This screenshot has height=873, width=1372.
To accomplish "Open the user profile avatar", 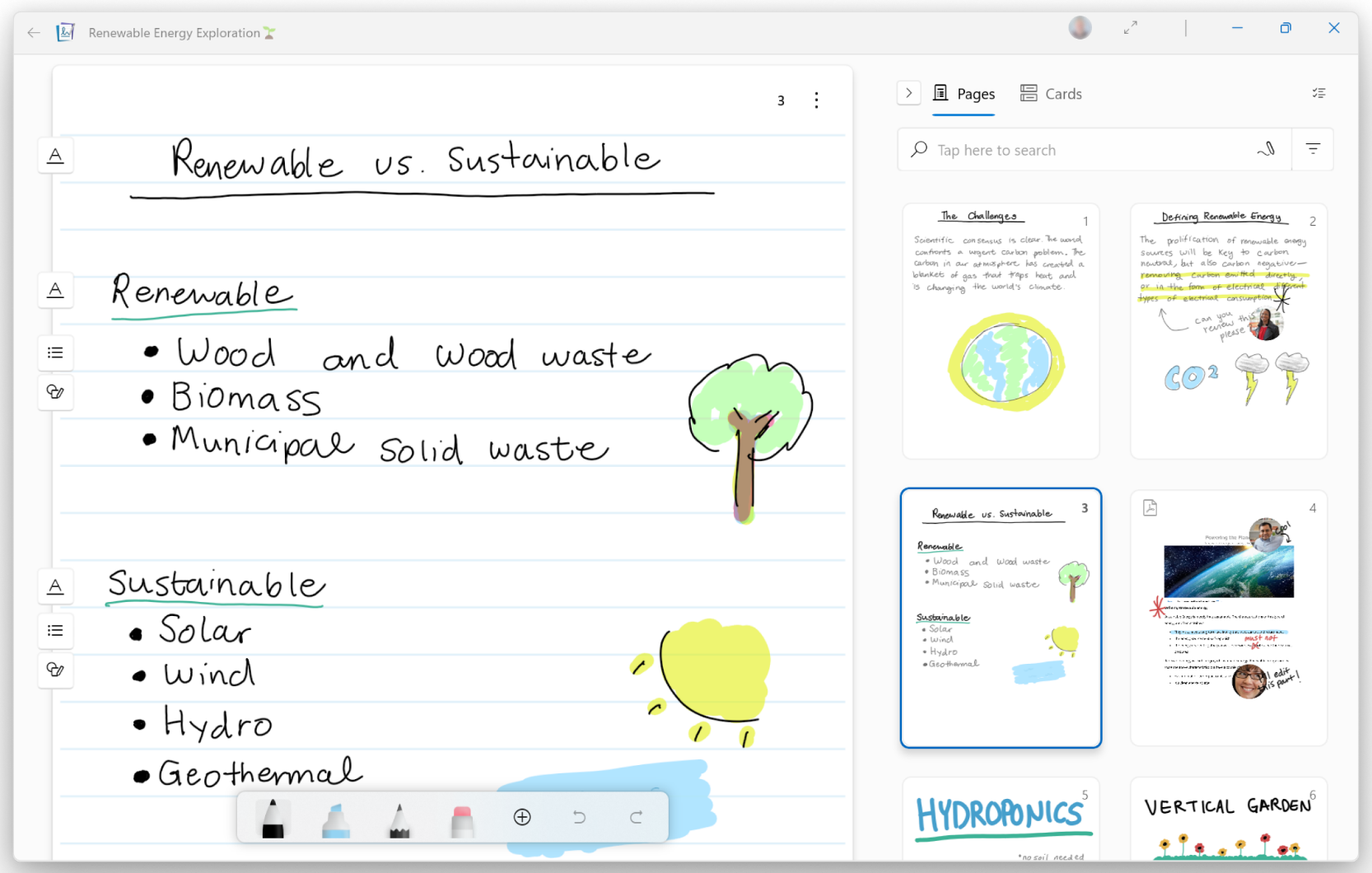I will [1080, 28].
